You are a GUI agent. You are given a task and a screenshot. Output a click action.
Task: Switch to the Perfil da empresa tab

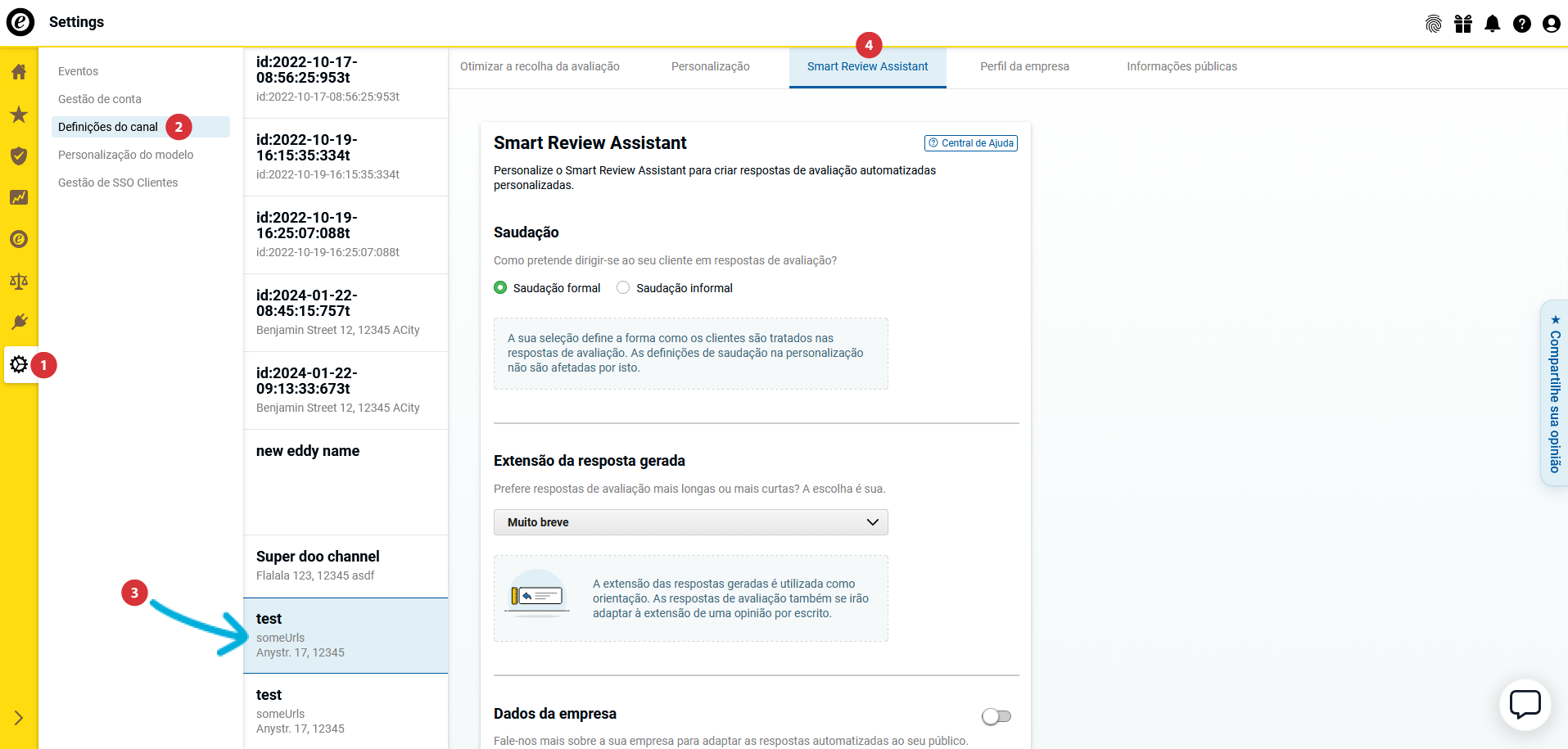[x=1024, y=67]
